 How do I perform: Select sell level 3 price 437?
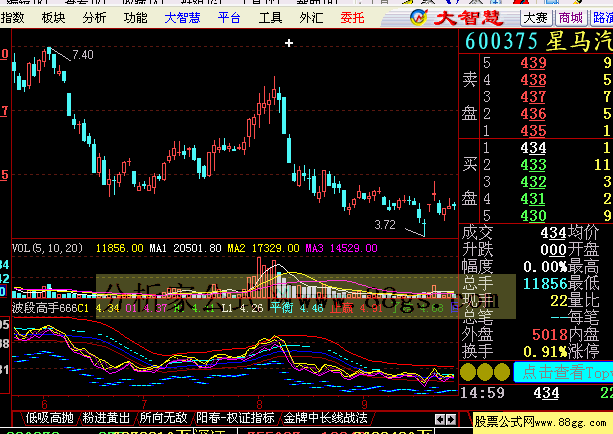533,97
